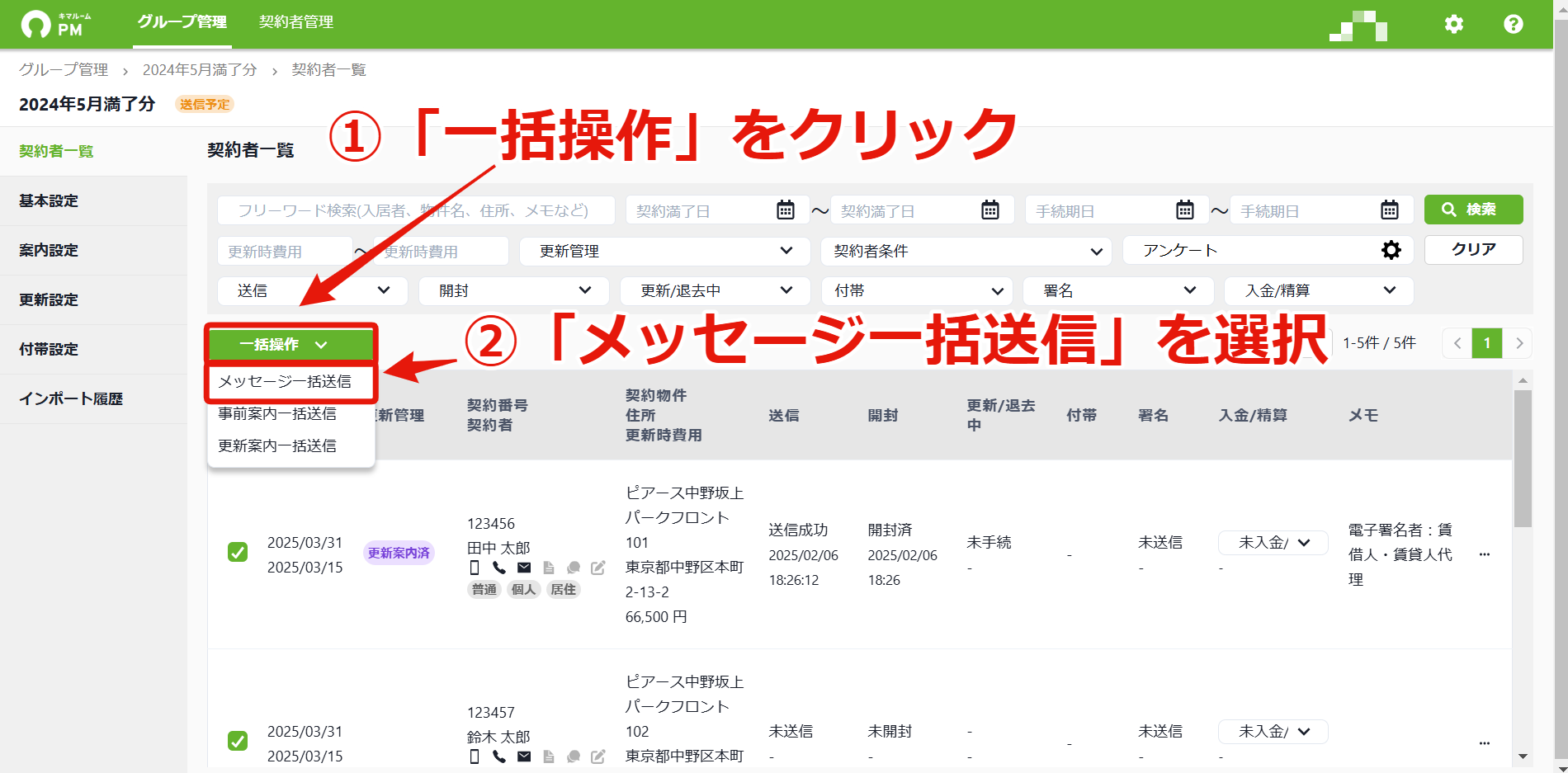1568x773 pixels.
Task: Click the green 検索 button
Action: (x=1473, y=210)
